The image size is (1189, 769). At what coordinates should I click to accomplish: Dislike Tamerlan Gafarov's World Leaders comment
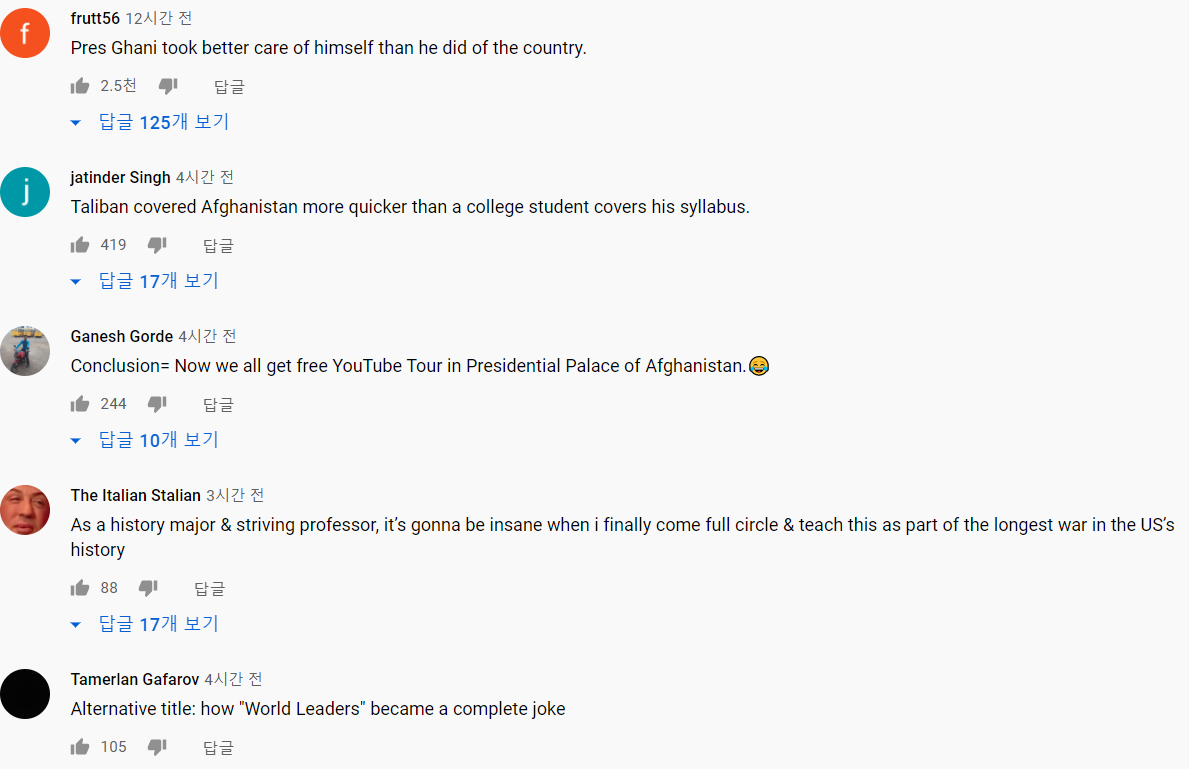pos(157,747)
